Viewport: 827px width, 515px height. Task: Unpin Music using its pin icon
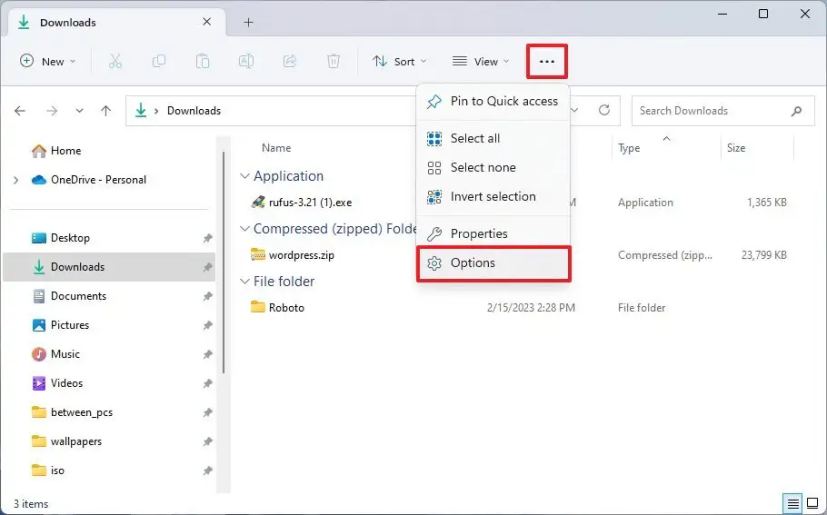pyautogui.click(x=208, y=355)
